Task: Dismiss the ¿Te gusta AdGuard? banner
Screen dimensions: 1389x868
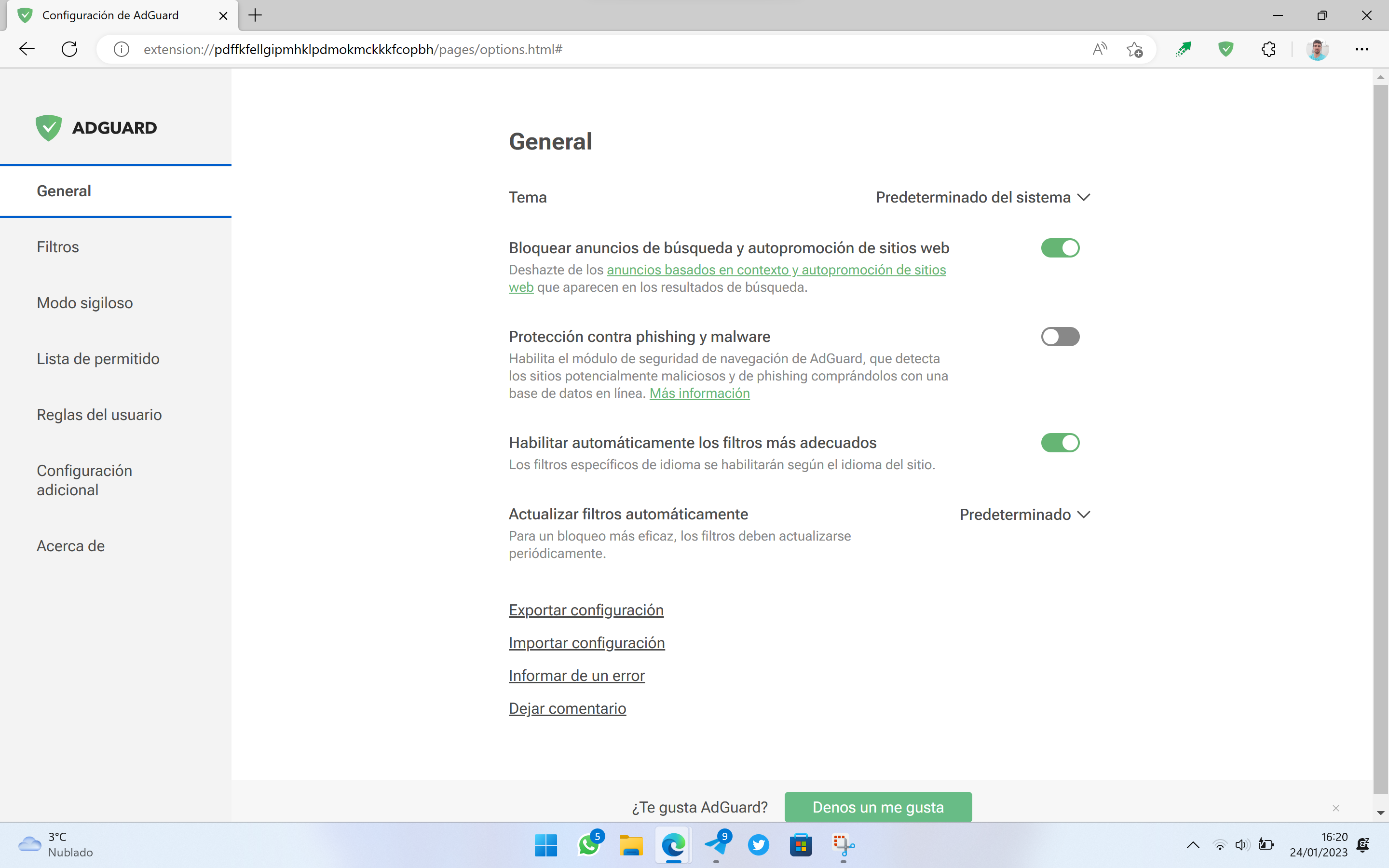Action: click(x=1335, y=808)
